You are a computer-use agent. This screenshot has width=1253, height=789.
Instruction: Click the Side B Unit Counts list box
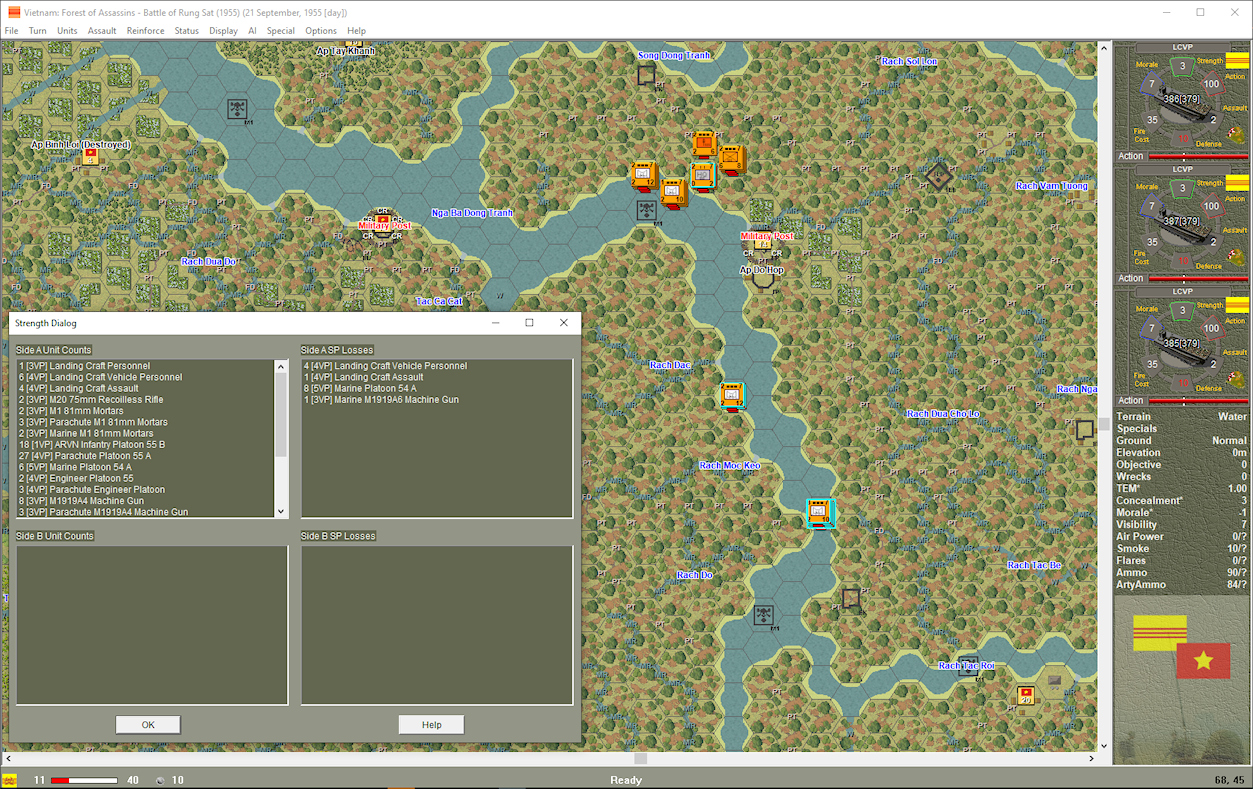[152, 625]
